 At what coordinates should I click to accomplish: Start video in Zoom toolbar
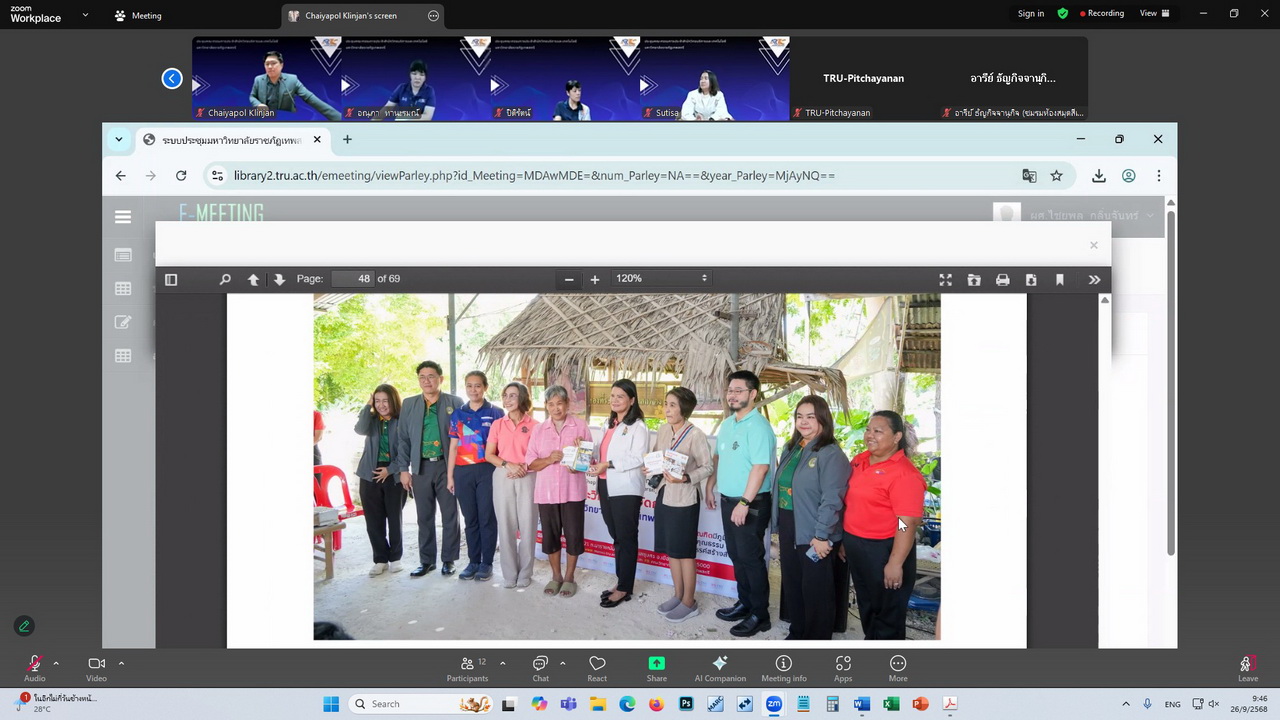click(x=96, y=668)
